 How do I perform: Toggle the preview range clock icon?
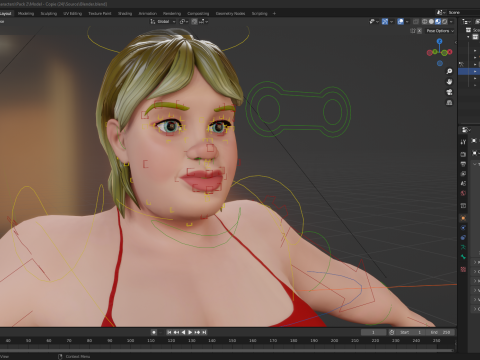392,332
